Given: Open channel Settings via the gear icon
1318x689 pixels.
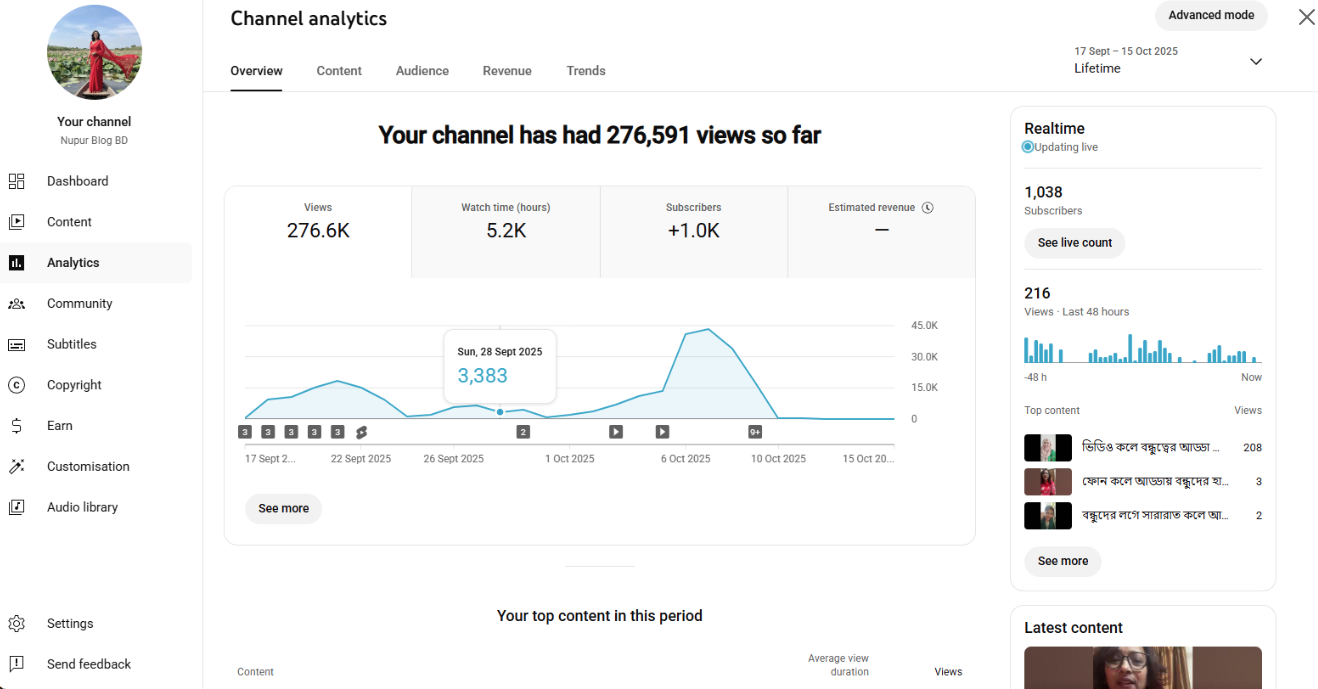Looking at the screenshot, I should (x=16, y=623).
